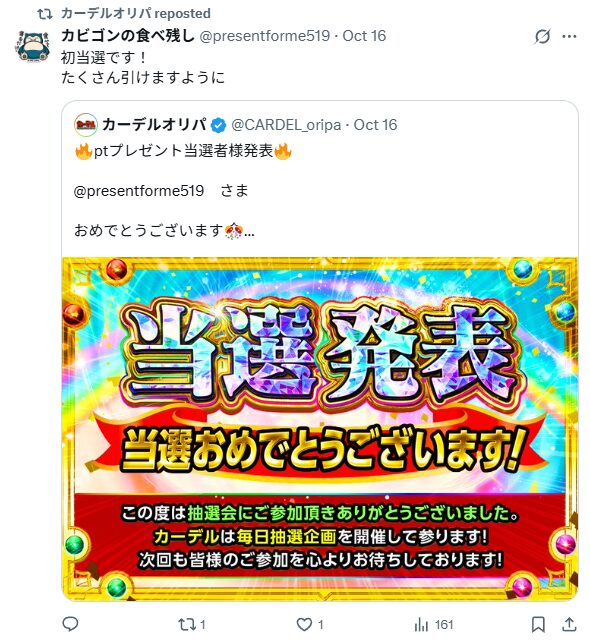
Task: Open the three-dot more options menu
Action: tap(569, 36)
